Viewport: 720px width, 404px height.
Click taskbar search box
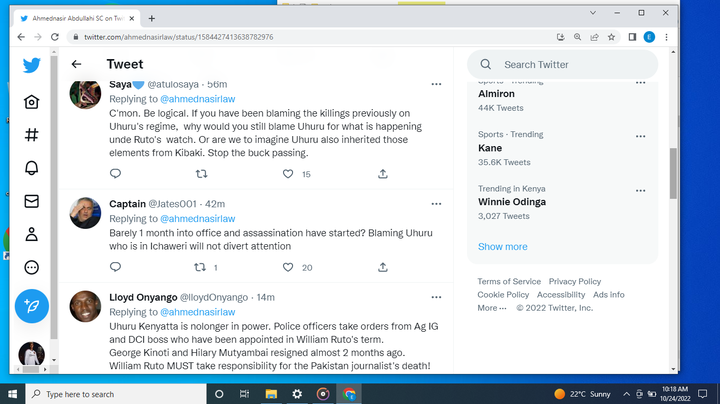point(117,394)
